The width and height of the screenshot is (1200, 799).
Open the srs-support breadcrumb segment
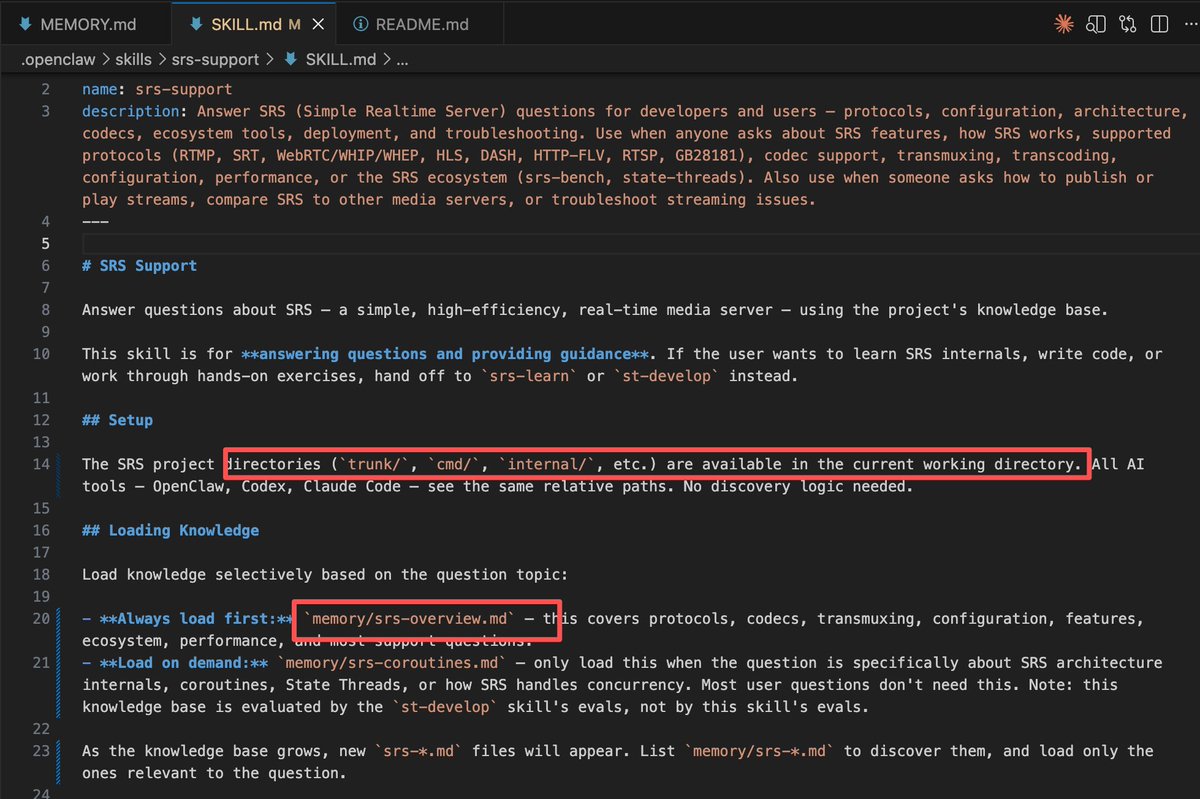214,60
